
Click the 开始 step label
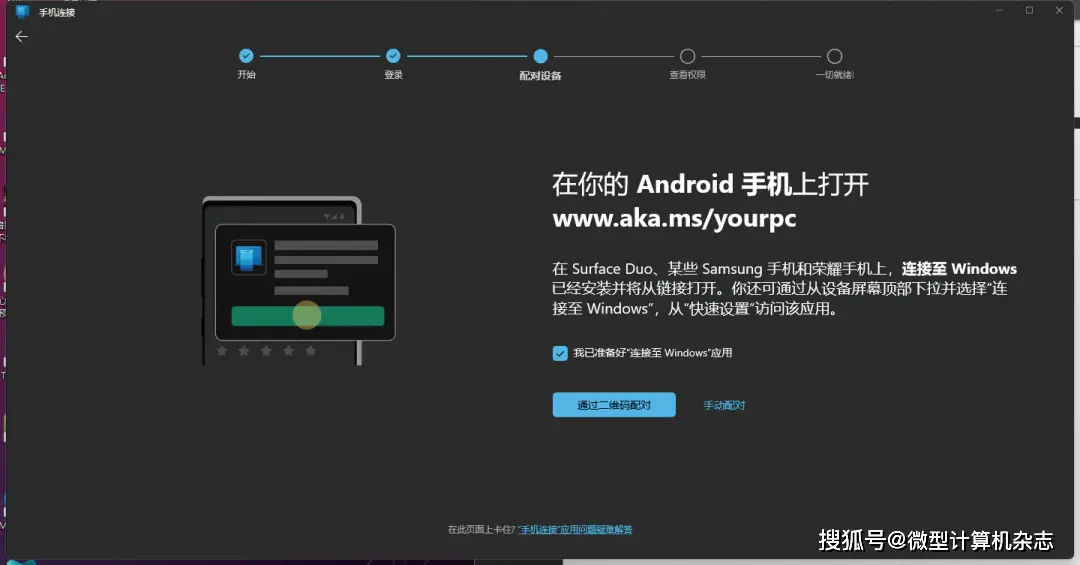pyautogui.click(x=247, y=74)
